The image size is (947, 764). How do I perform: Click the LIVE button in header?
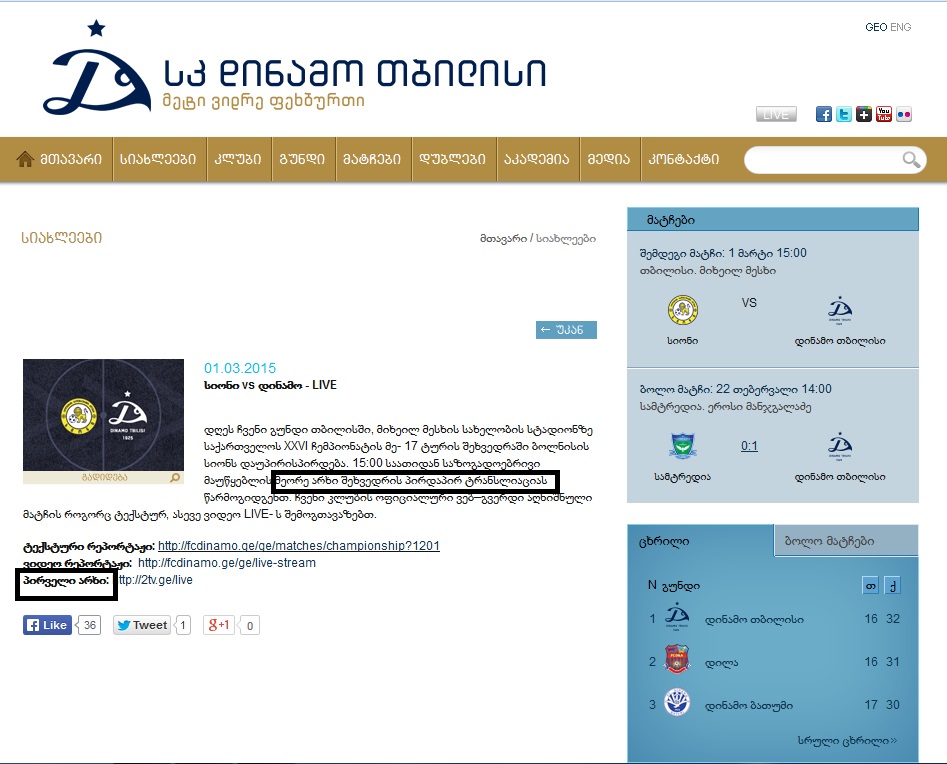click(776, 114)
